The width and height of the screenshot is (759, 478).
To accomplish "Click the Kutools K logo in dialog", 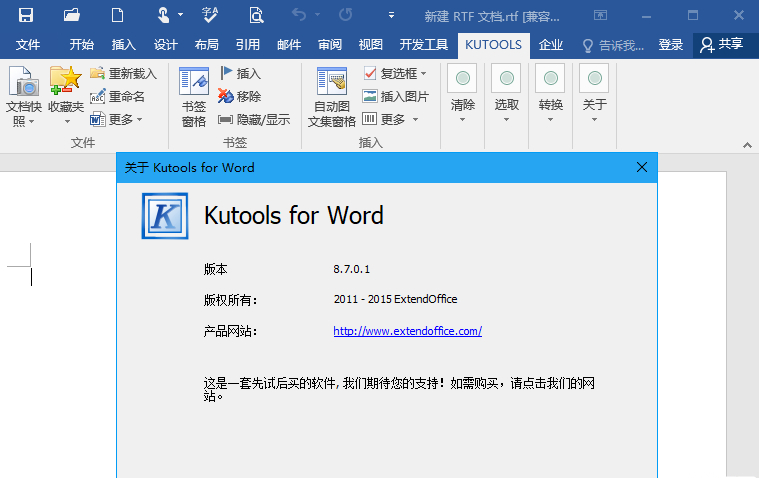I will pos(165,216).
